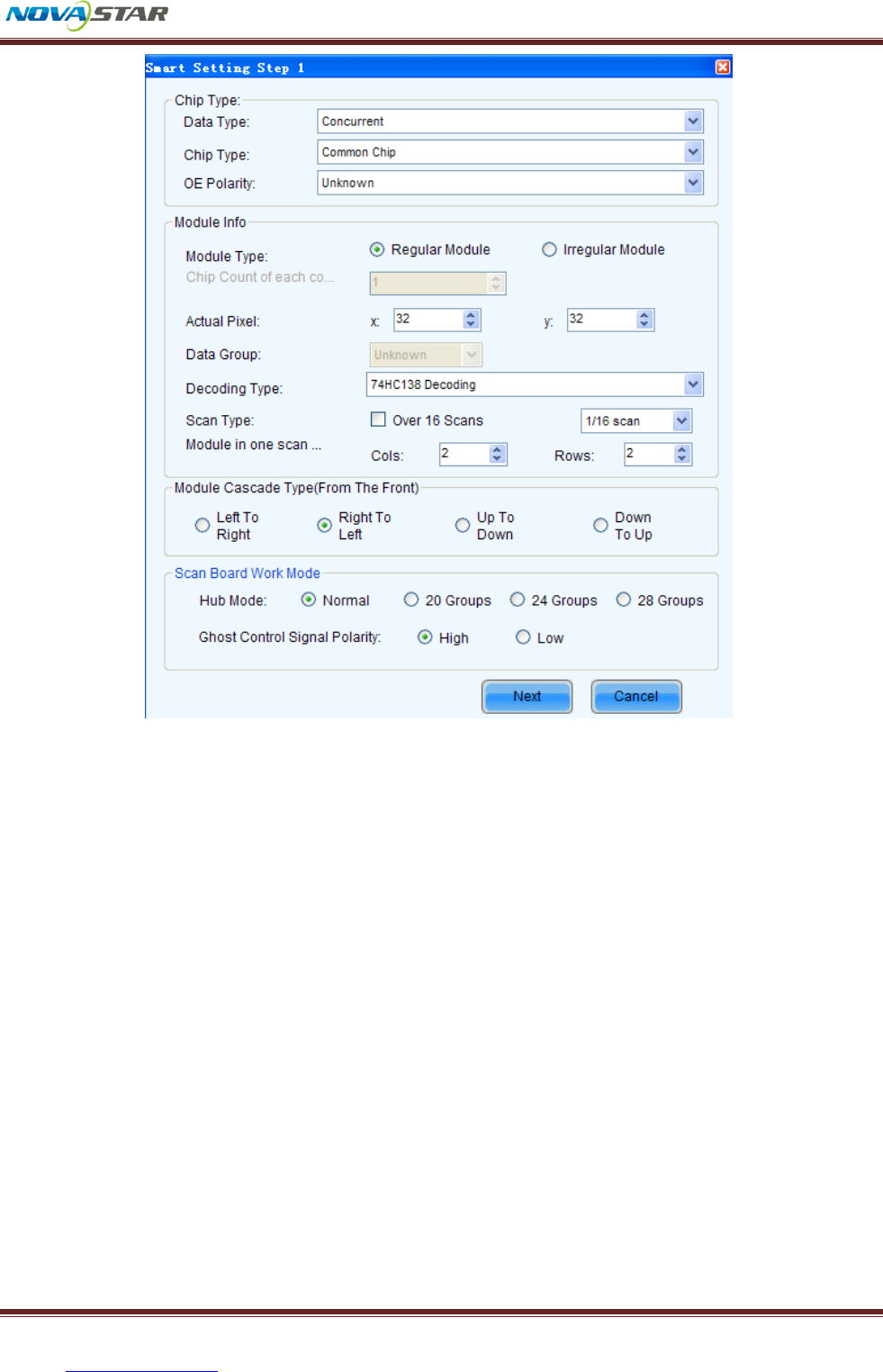Click the Rows spinner arrows
The image size is (883, 1372).
point(682,454)
